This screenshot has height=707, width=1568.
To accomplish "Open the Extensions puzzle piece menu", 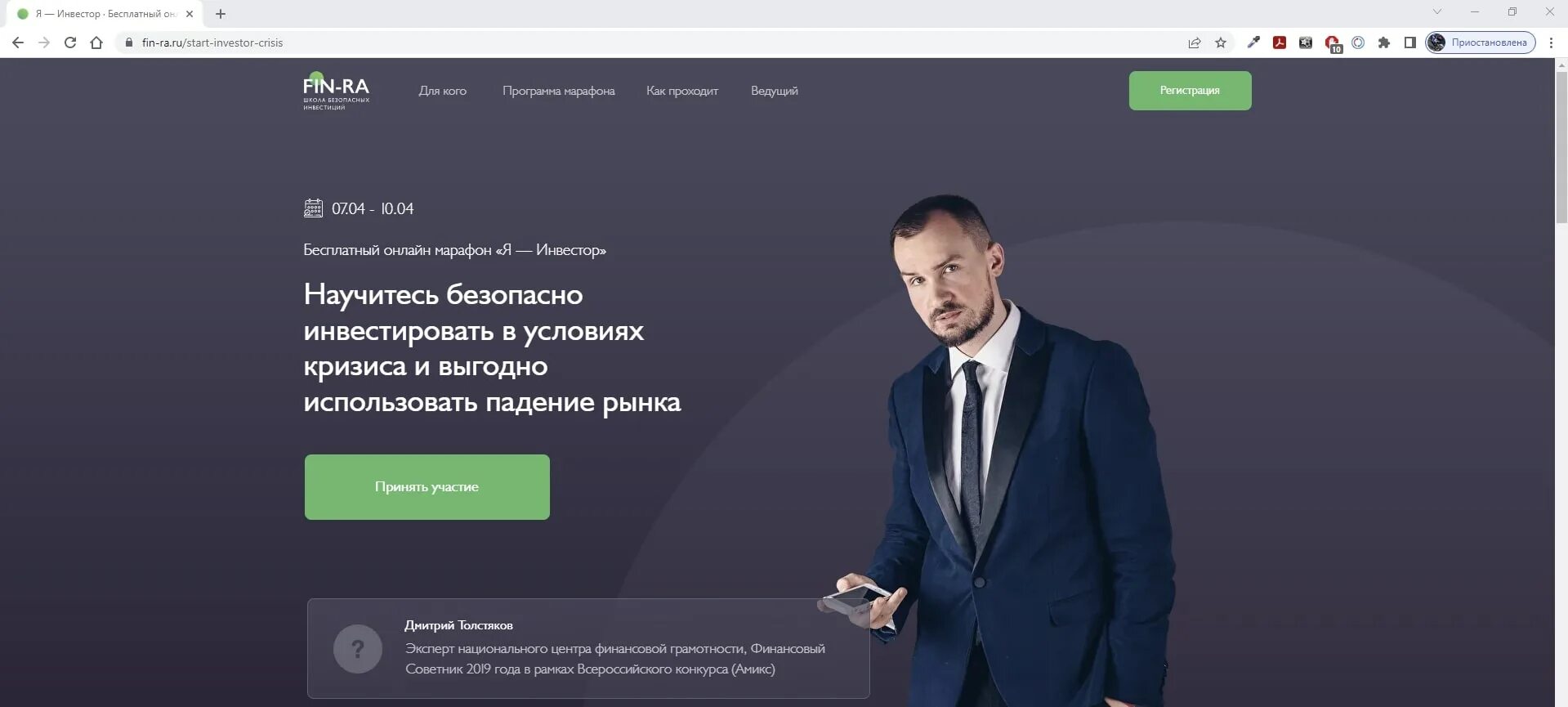I will [1384, 43].
